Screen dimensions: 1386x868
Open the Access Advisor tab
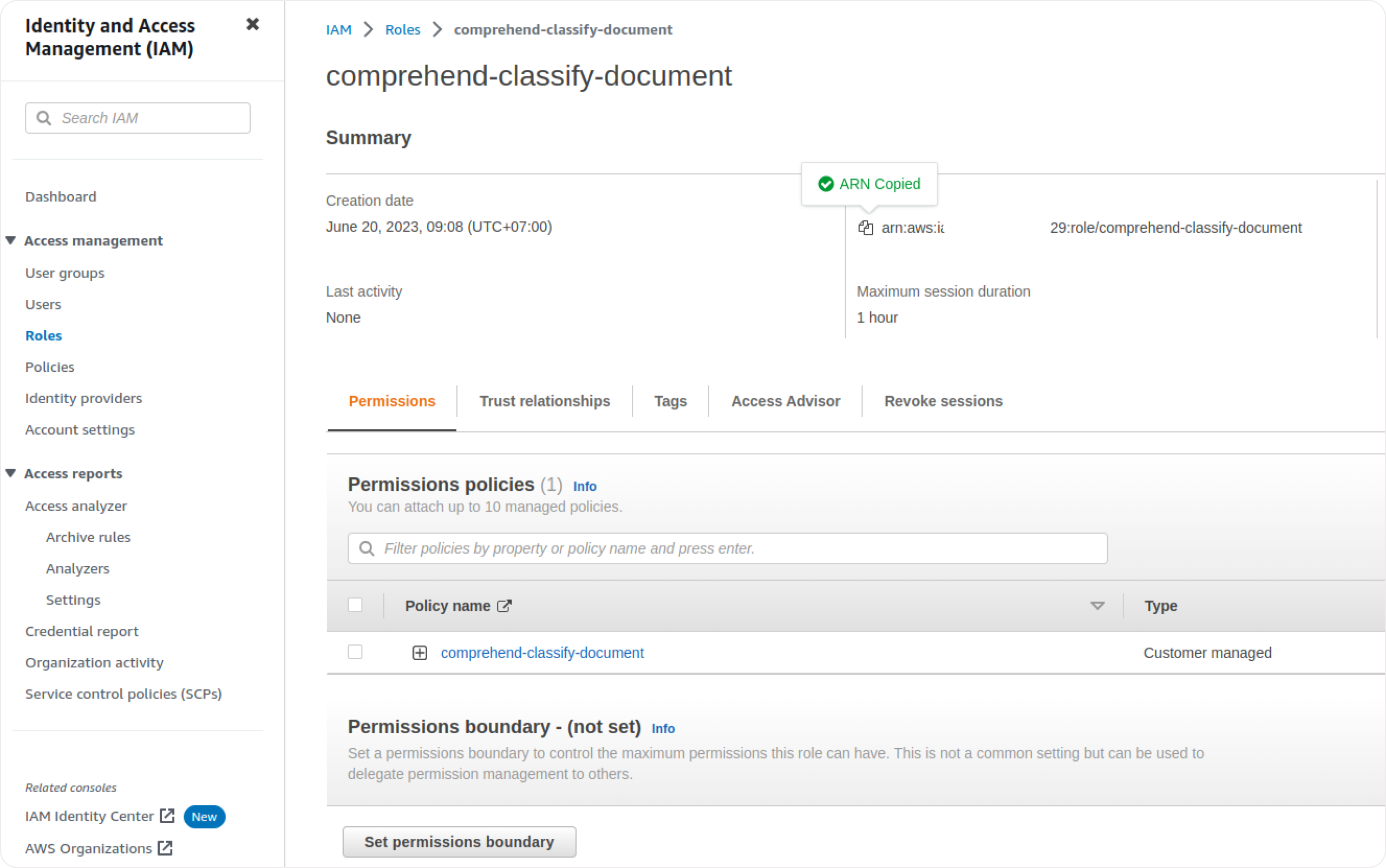click(784, 402)
